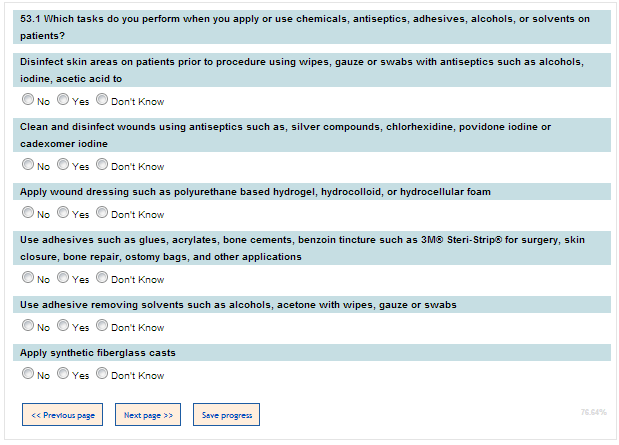Choose Don't Know for use adhesives question
The image size is (619, 445).
point(102,277)
